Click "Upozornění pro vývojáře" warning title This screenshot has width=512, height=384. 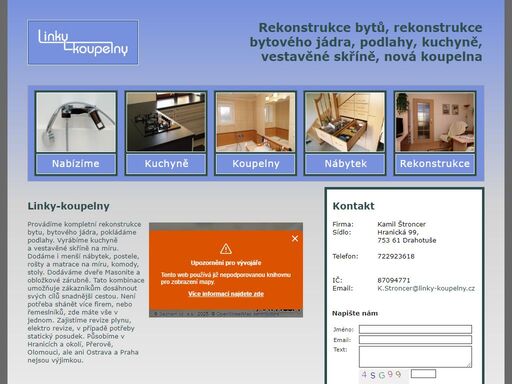pos(226,263)
